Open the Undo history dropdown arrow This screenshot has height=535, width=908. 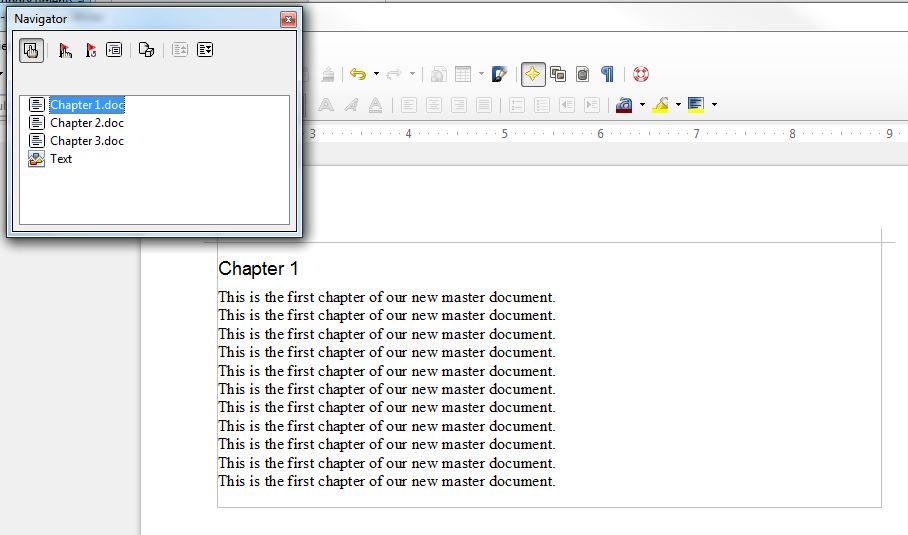tap(376, 74)
